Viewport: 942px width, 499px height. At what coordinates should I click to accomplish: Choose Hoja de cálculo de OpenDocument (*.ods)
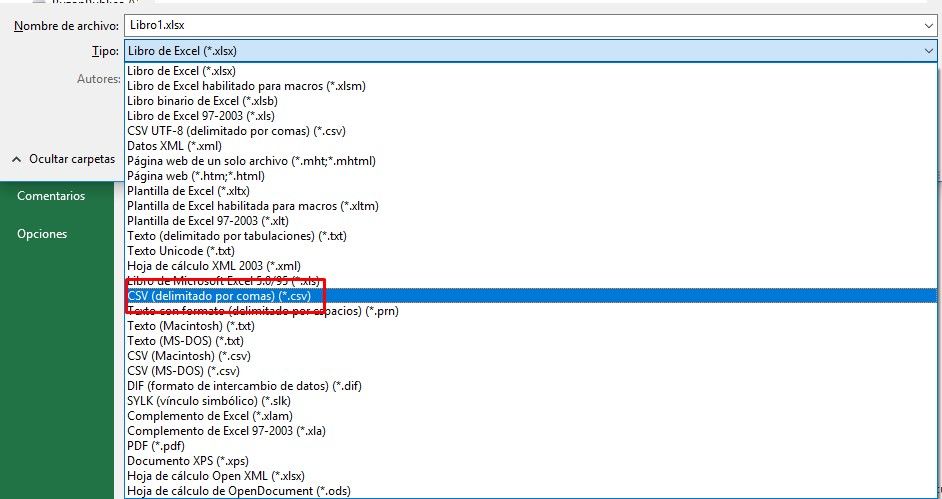click(530, 491)
